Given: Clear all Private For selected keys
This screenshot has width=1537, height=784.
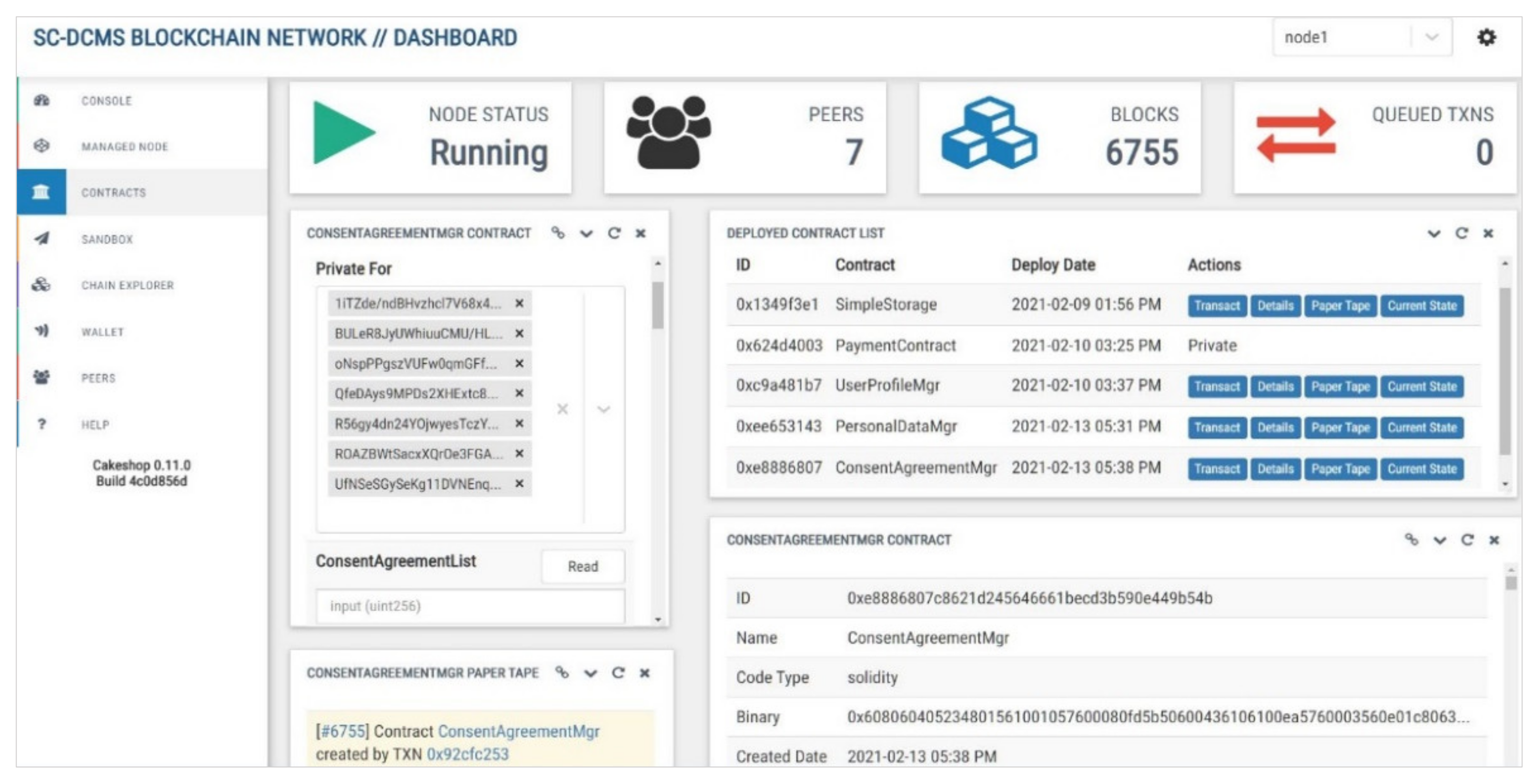Looking at the screenshot, I should [x=562, y=409].
